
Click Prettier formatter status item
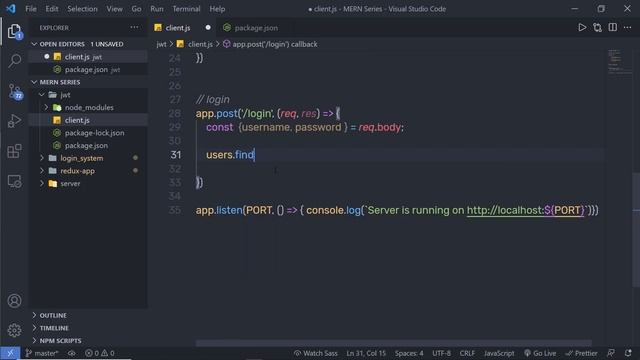tap(581, 353)
